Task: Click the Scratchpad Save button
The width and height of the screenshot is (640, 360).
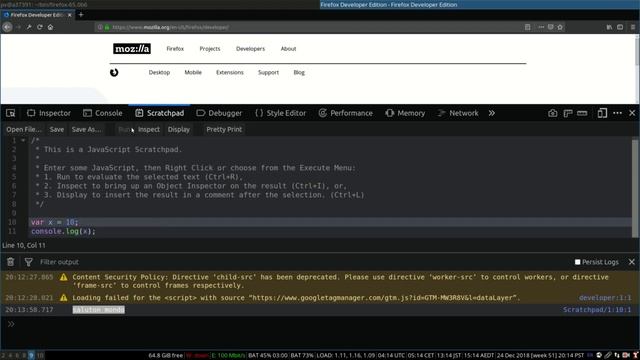Action: click(57, 129)
